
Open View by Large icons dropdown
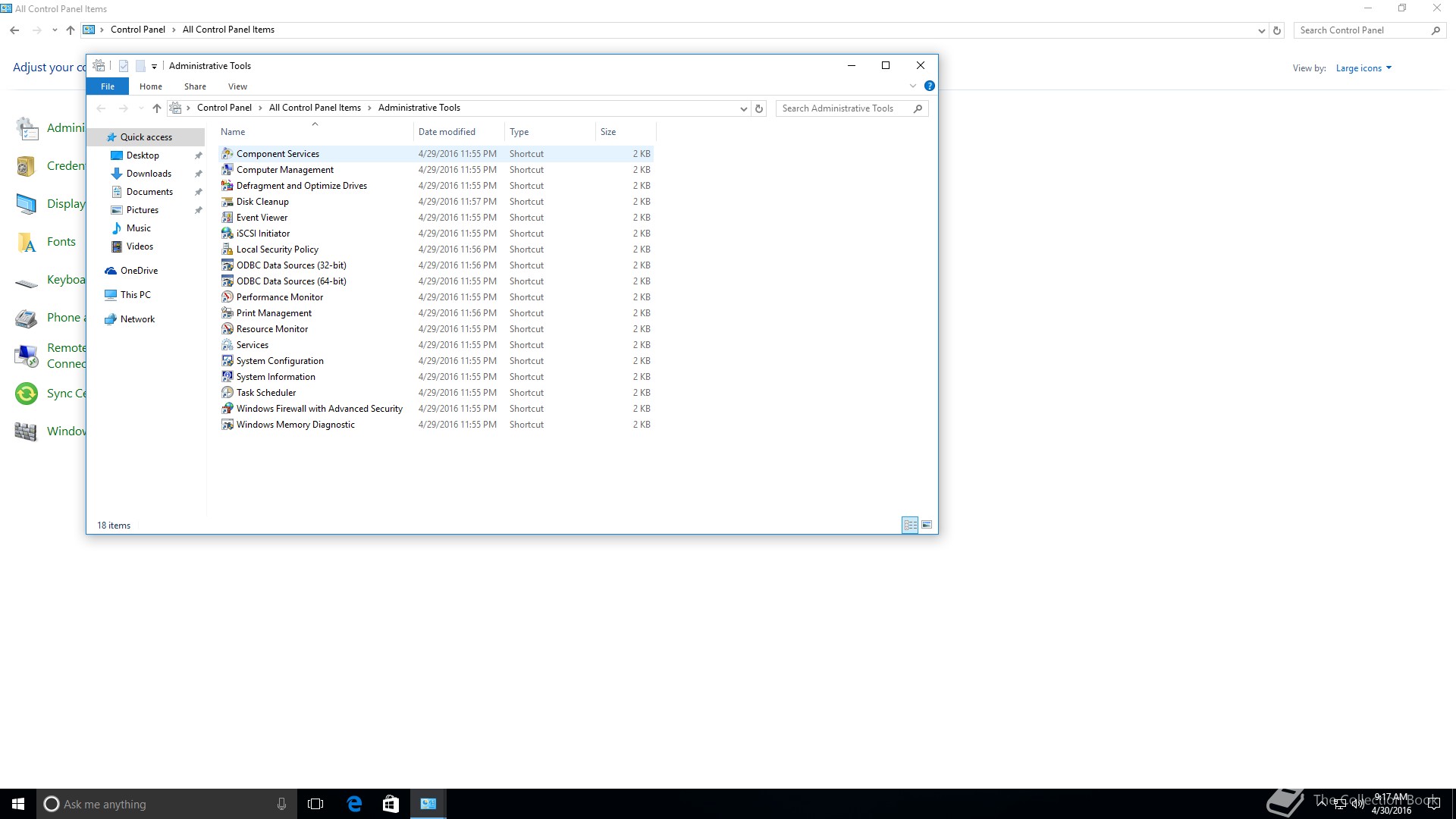coord(1363,68)
